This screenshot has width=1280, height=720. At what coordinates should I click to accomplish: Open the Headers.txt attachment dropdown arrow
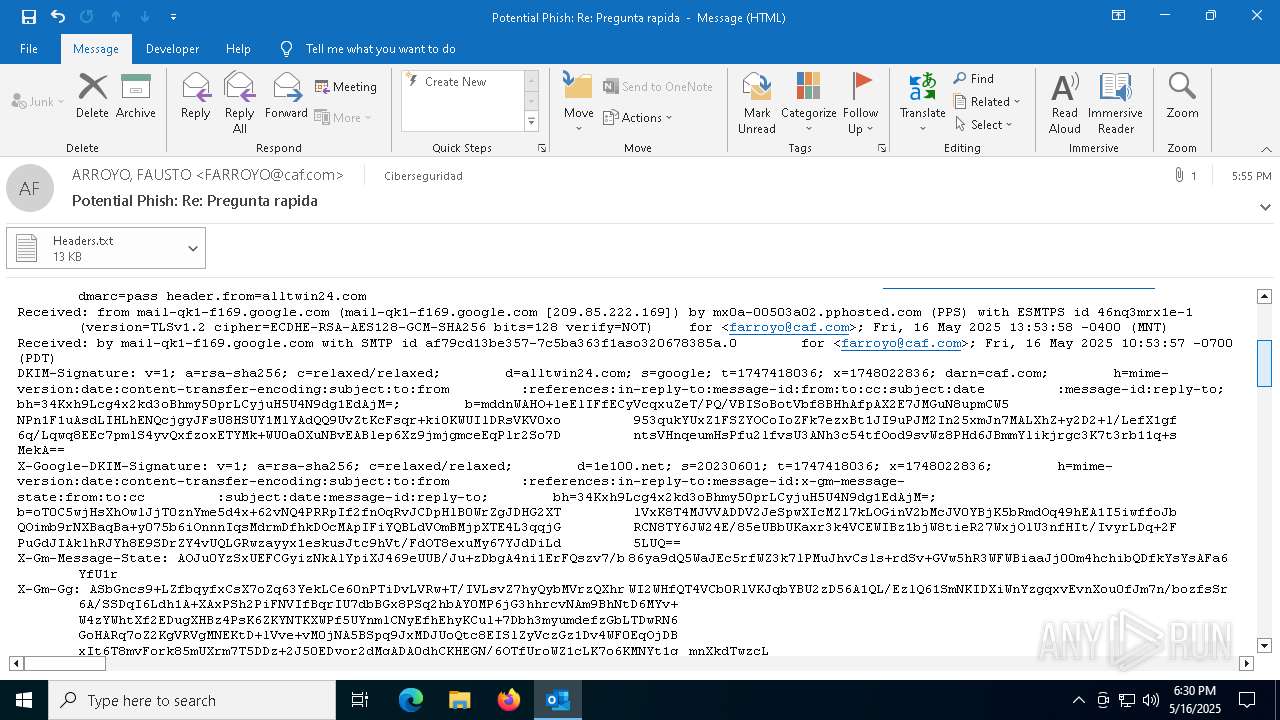point(193,248)
